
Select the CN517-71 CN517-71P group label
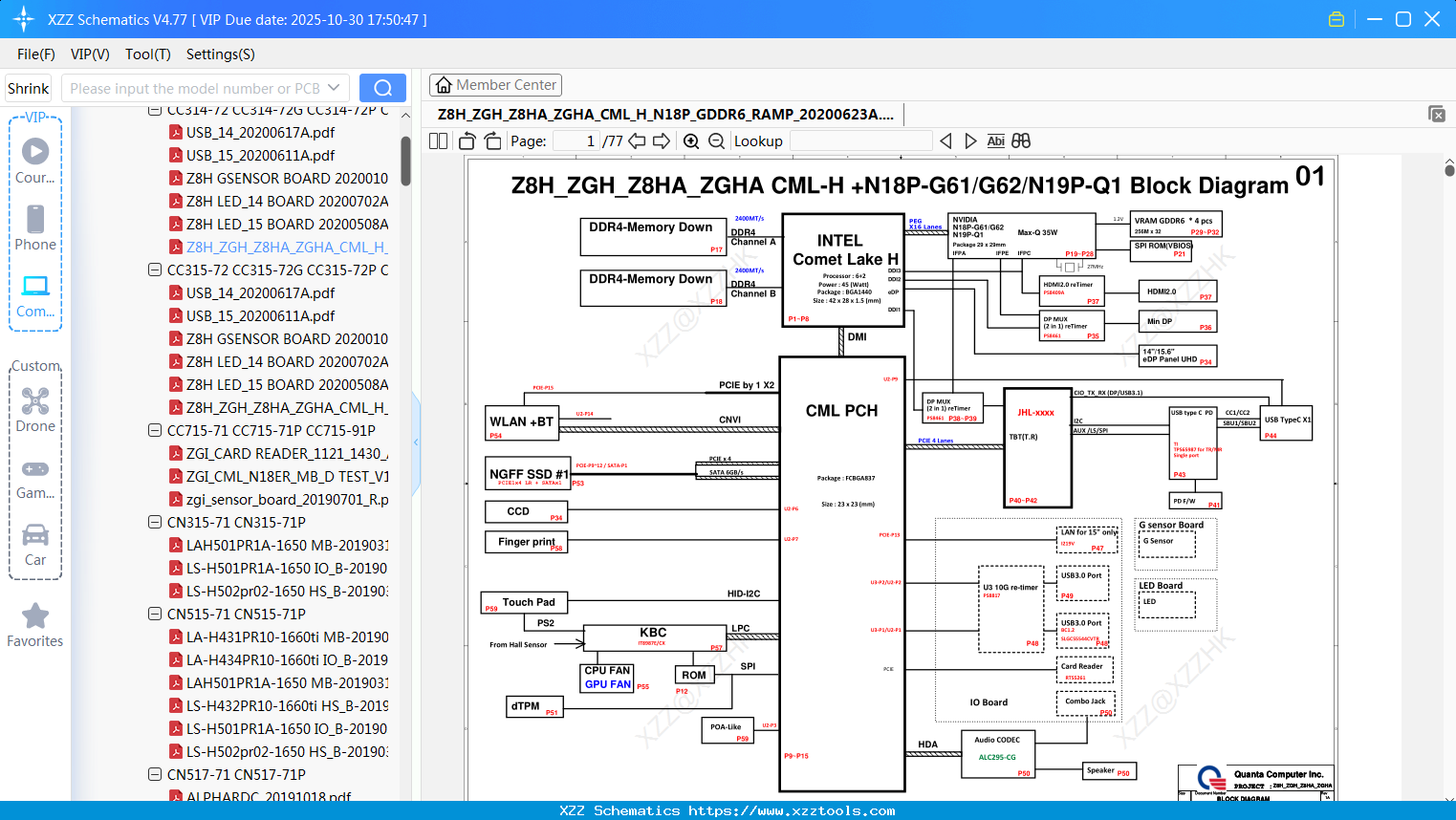[236, 774]
